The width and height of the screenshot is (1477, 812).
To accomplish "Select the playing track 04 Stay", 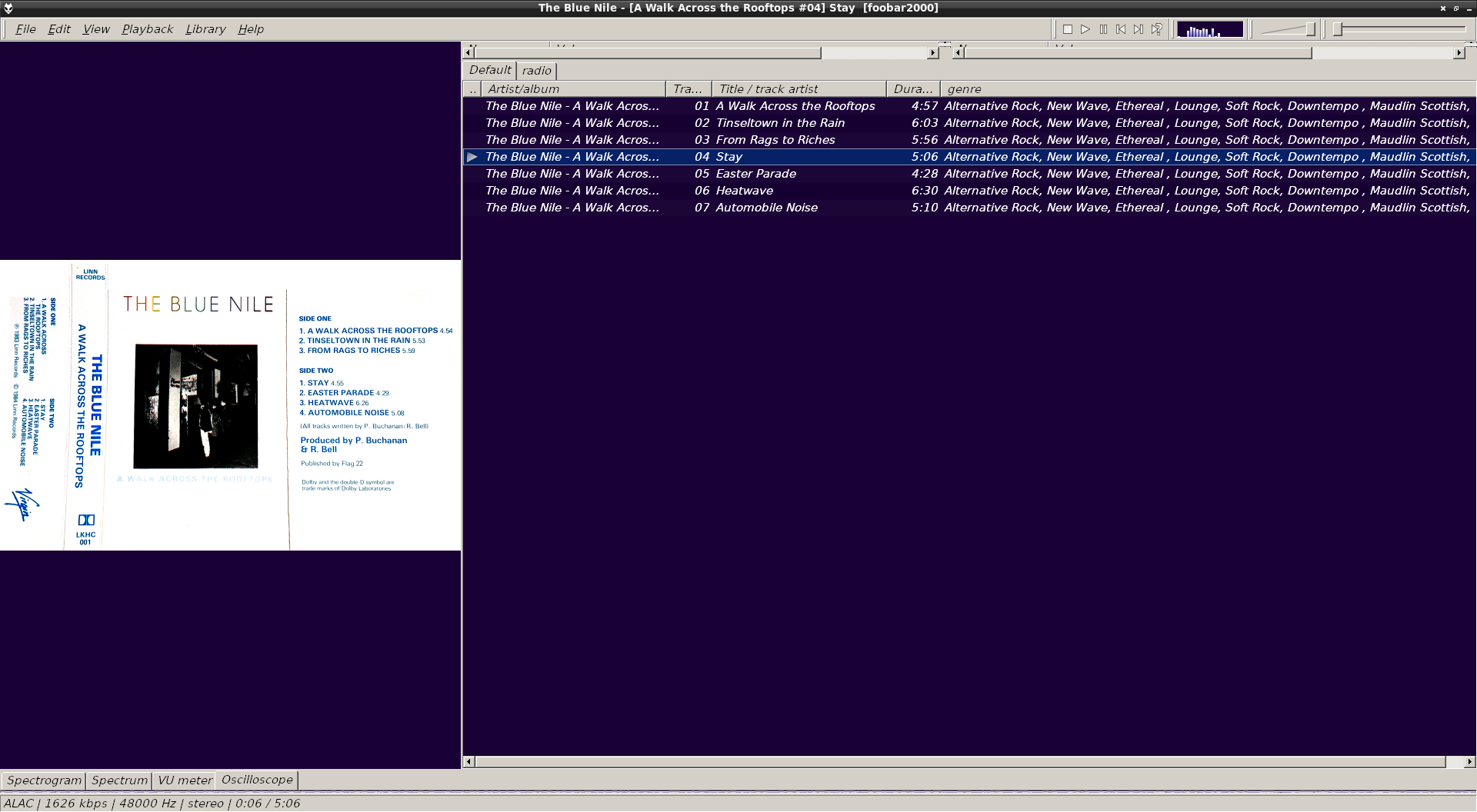I will click(969, 157).
